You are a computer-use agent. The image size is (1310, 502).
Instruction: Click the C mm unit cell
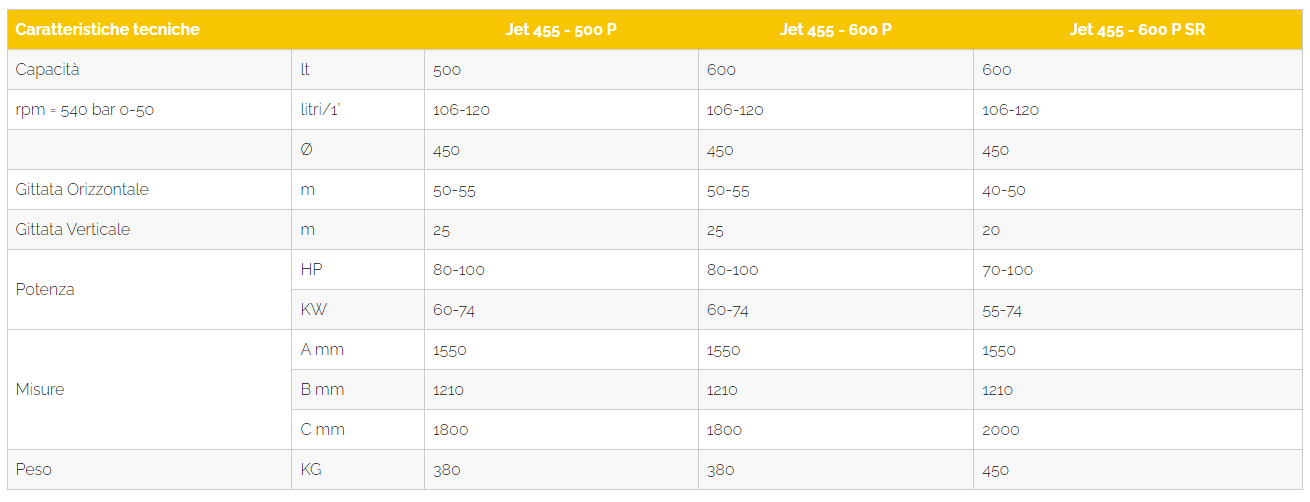tap(322, 430)
